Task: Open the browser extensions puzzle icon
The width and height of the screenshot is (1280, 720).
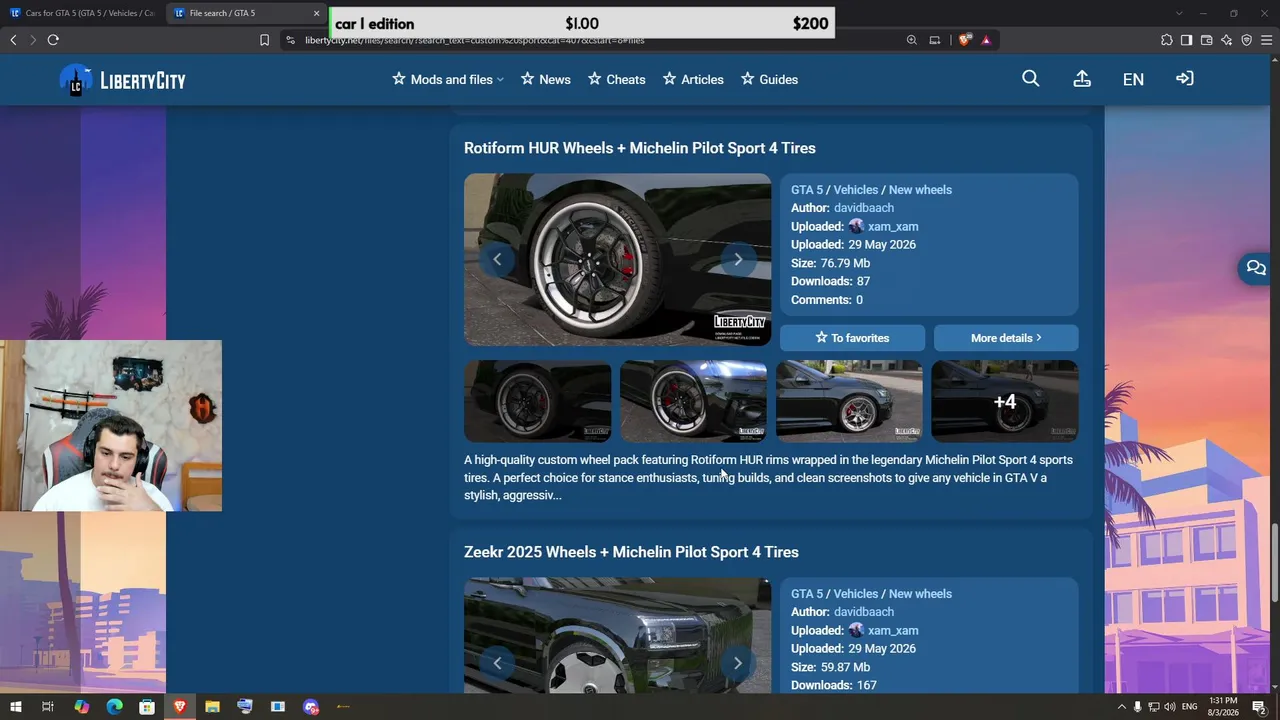Action: 1166,40
